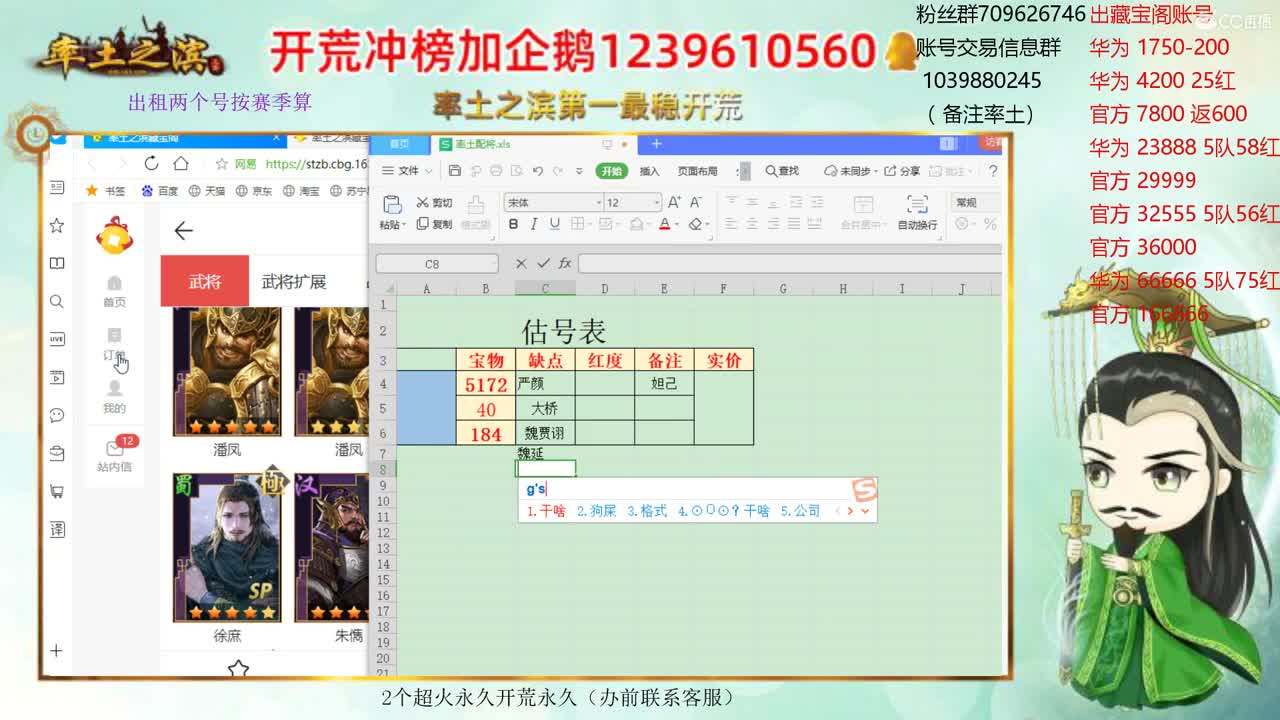Open the 百度 bookmark

click(x=160, y=190)
